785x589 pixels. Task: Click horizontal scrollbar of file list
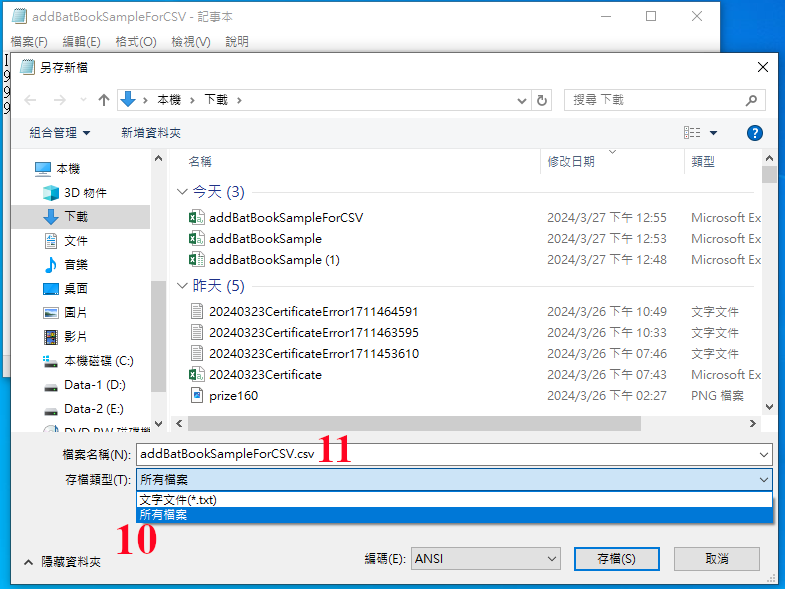click(x=415, y=424)
